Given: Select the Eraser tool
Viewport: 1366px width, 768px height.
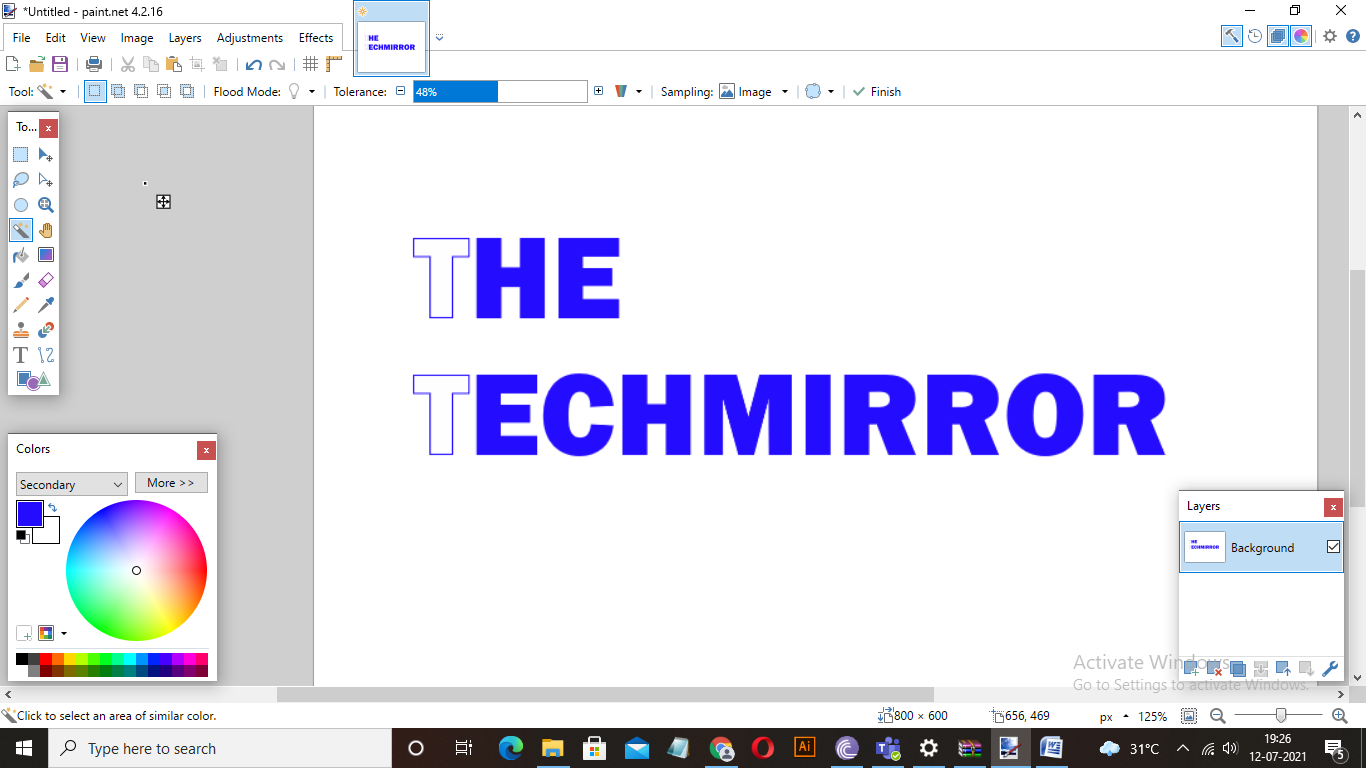Looking at the screenshot, I should click(46, 280).
